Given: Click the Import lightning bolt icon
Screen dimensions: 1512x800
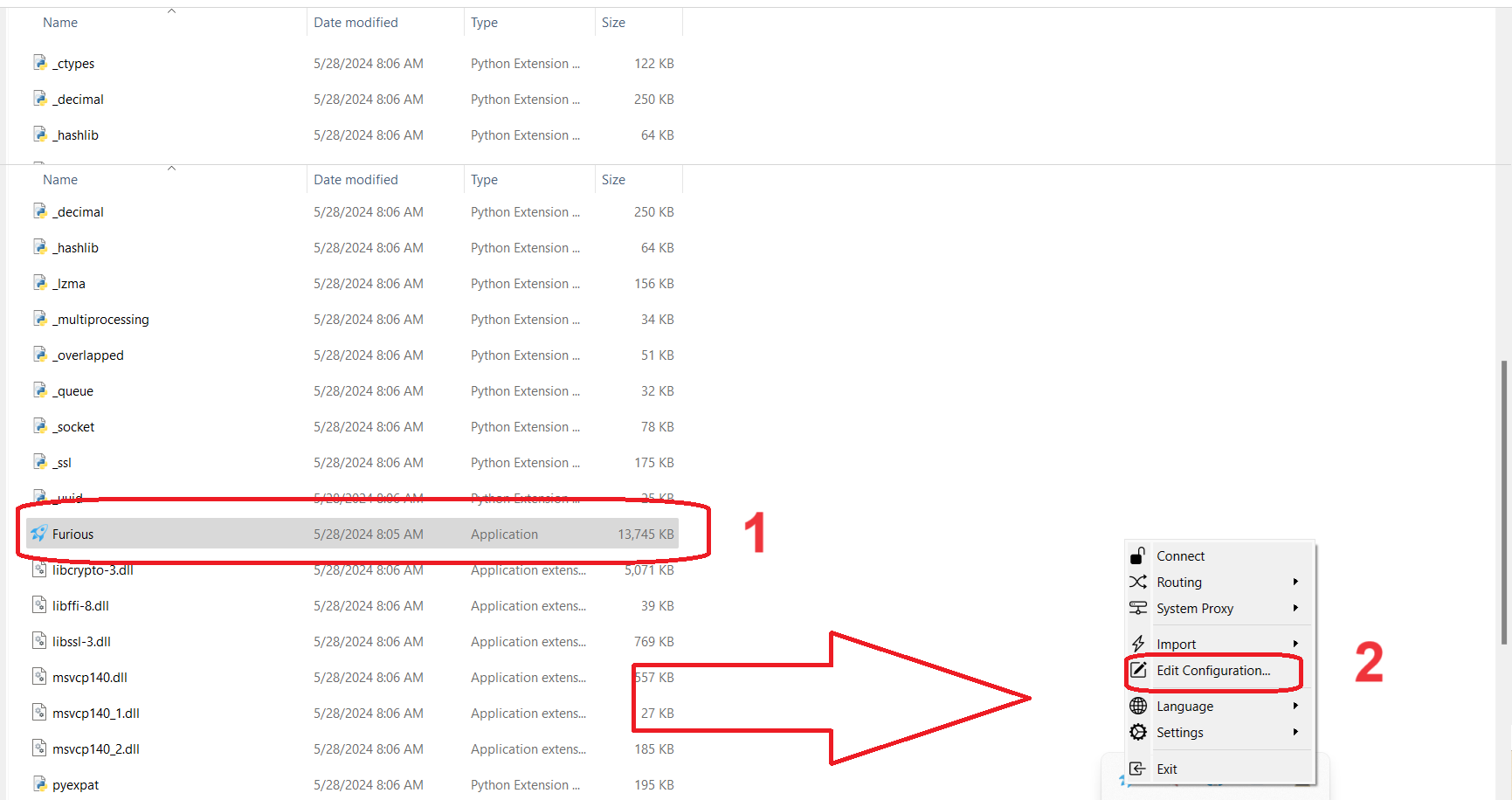Looking at the screenshot, I should click(x=1138, y=645).
